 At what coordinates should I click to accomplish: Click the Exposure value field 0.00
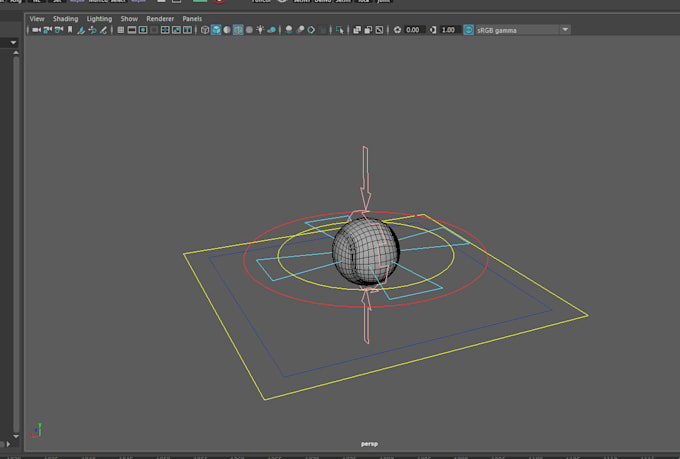pos(413,30)
